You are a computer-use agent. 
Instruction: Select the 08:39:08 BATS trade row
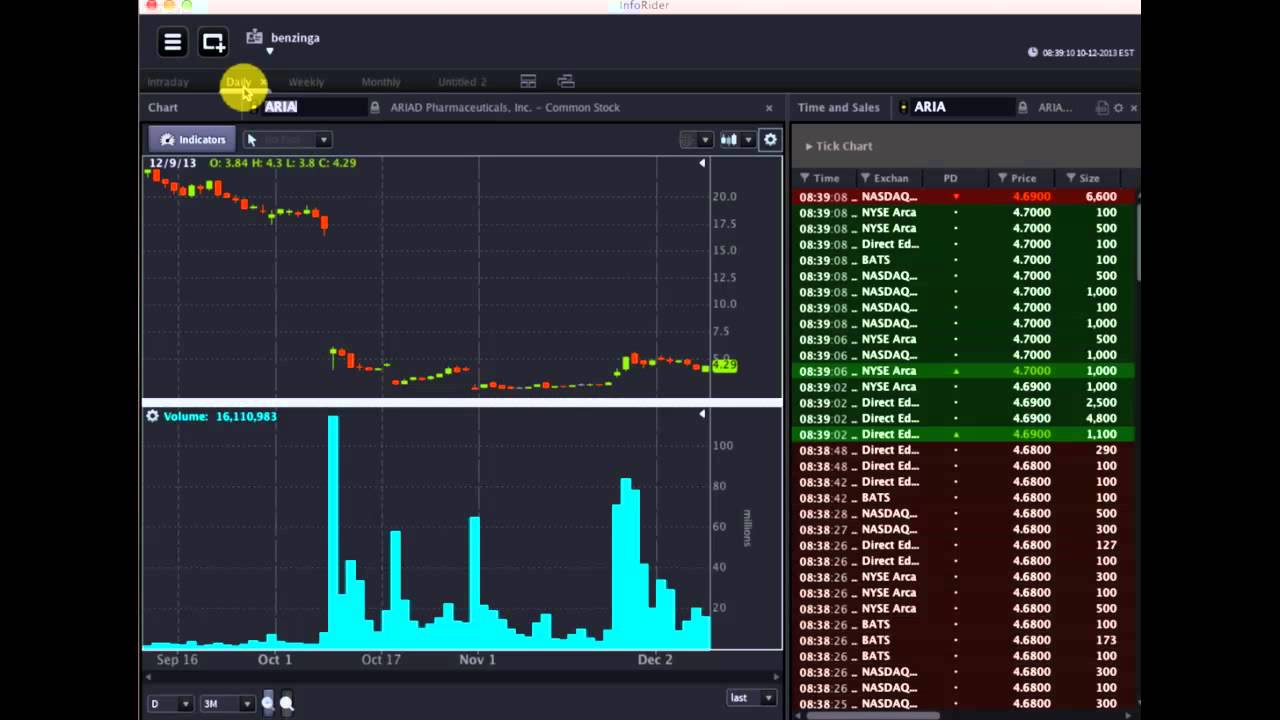pos(964,260)
